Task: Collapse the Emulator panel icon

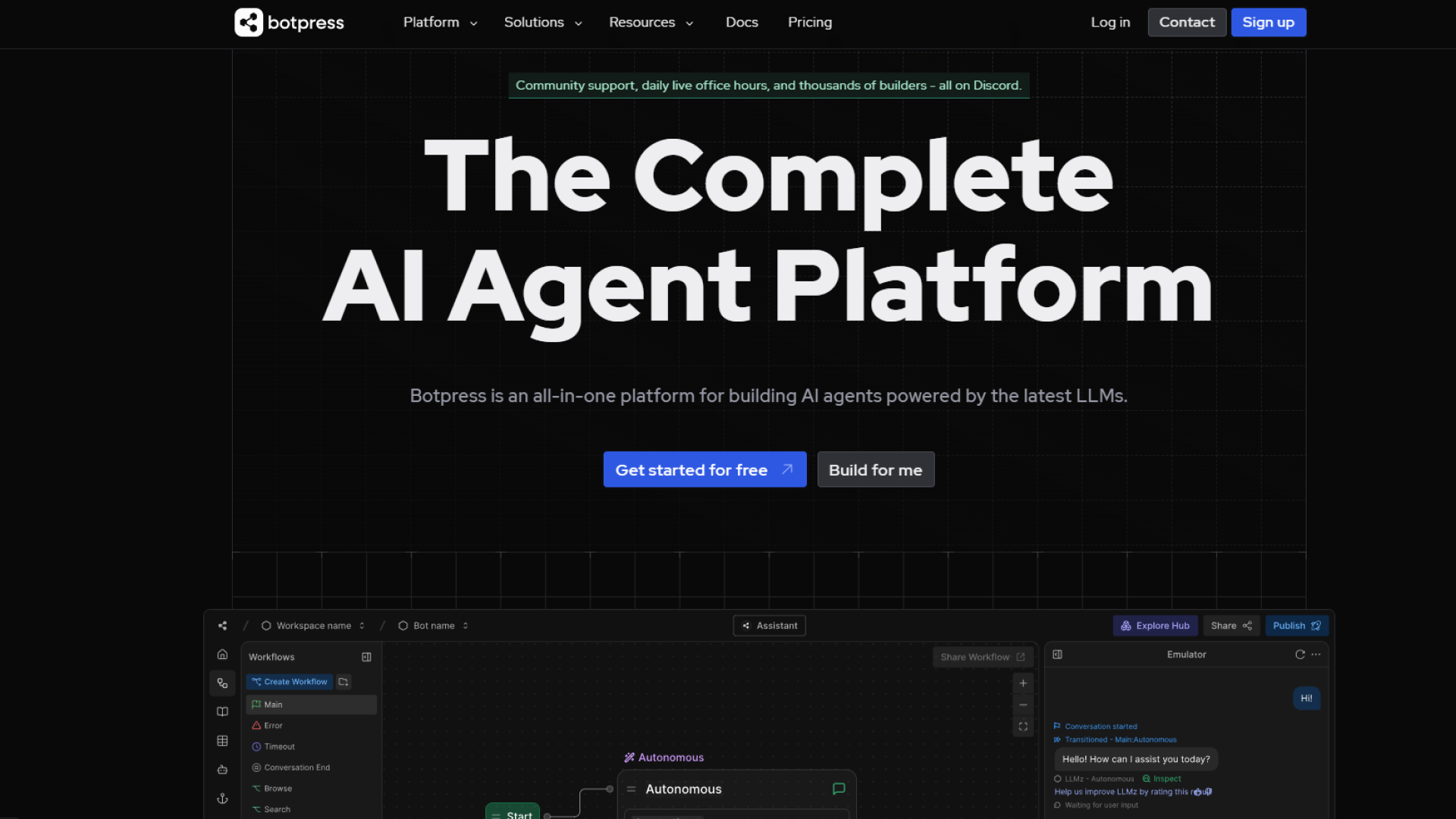Action: click(x=1057, y=654)
